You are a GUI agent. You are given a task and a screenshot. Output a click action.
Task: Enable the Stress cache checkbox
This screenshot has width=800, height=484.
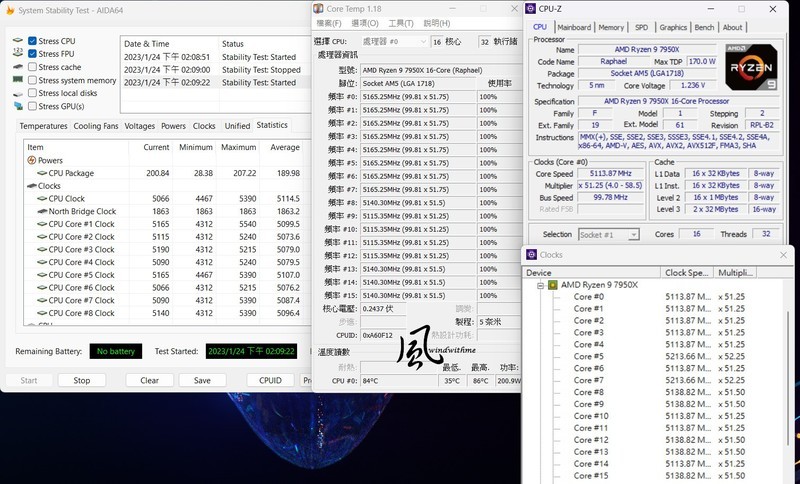pos(32,67)
